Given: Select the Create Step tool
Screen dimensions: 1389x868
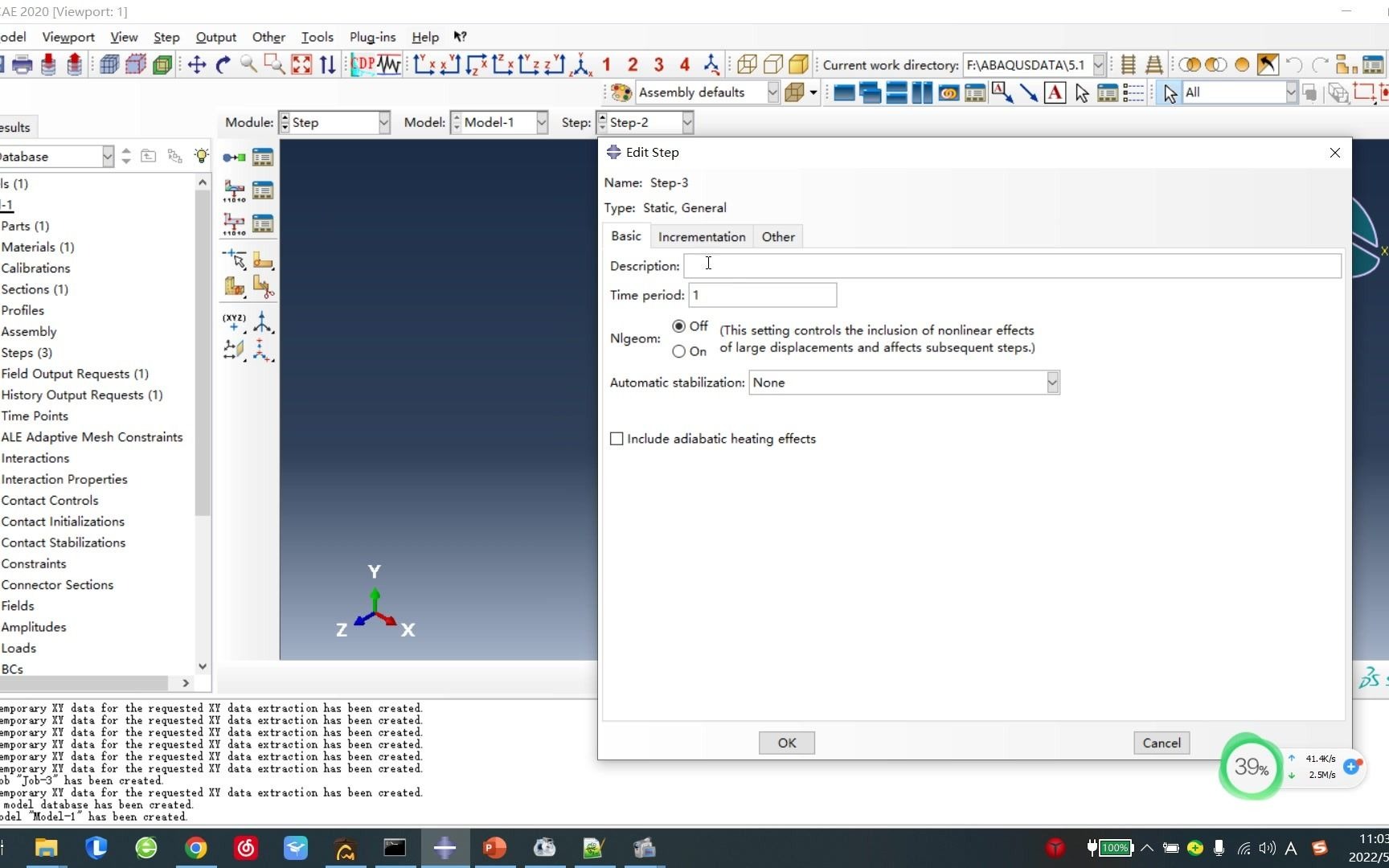Looking at the screenshot, I should click(233, 157).
